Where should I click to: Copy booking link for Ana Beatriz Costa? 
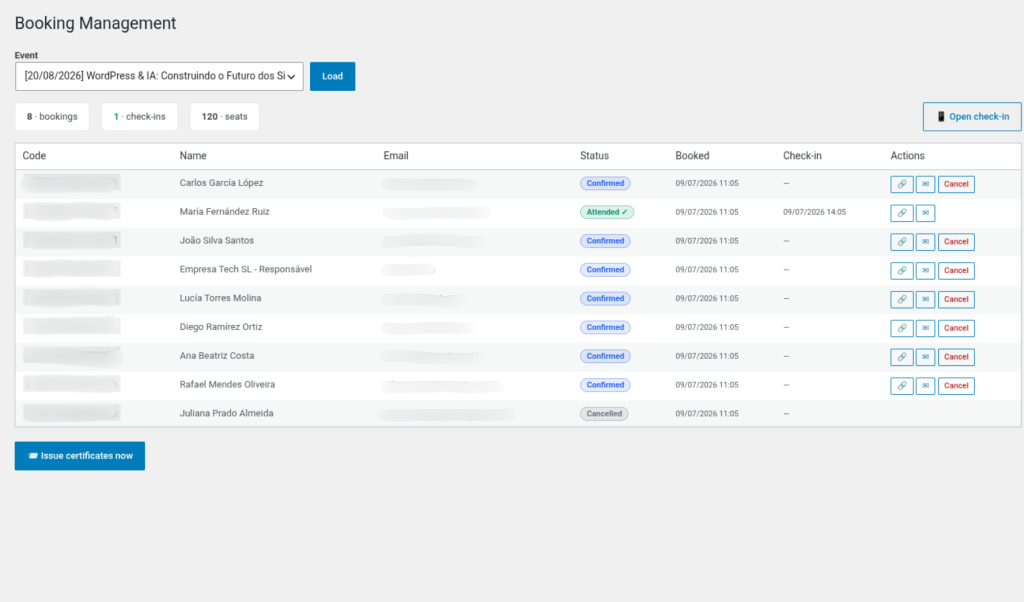[901, 356]
